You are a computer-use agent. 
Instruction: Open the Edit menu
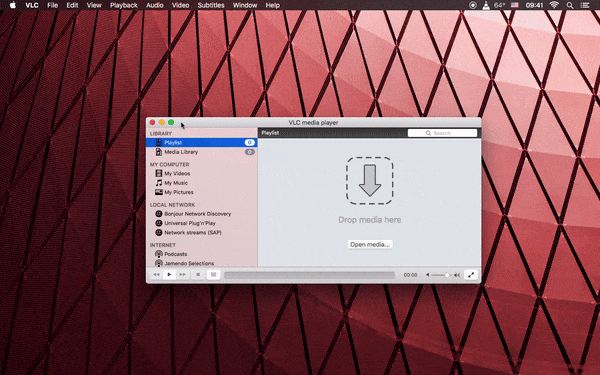(x=72, y=5)
